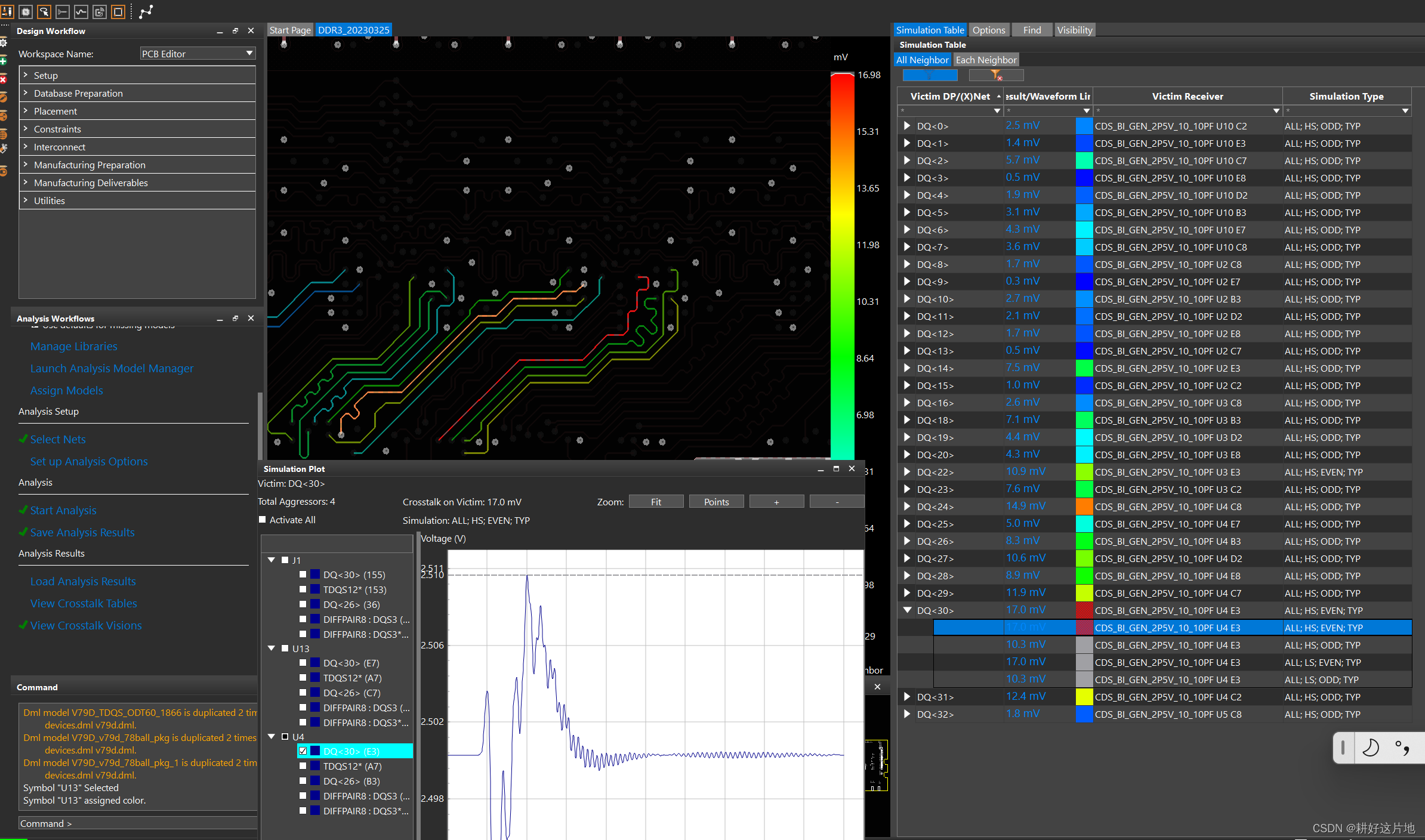Select the waveform analysis icon in top toolbar
Viewport: 1425px width, 840px height.
[81, 12]
